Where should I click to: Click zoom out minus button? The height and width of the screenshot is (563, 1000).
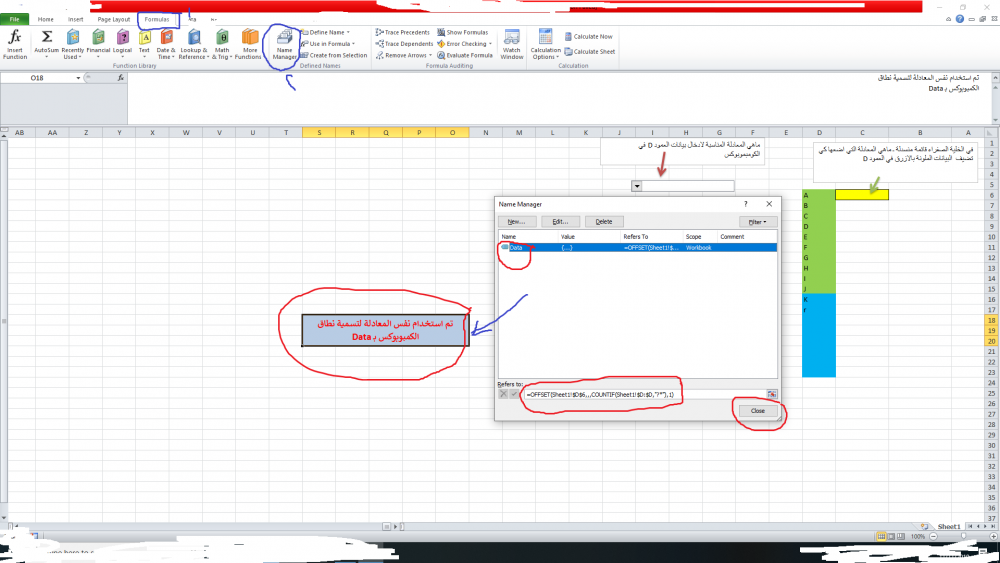click(933, 537)
